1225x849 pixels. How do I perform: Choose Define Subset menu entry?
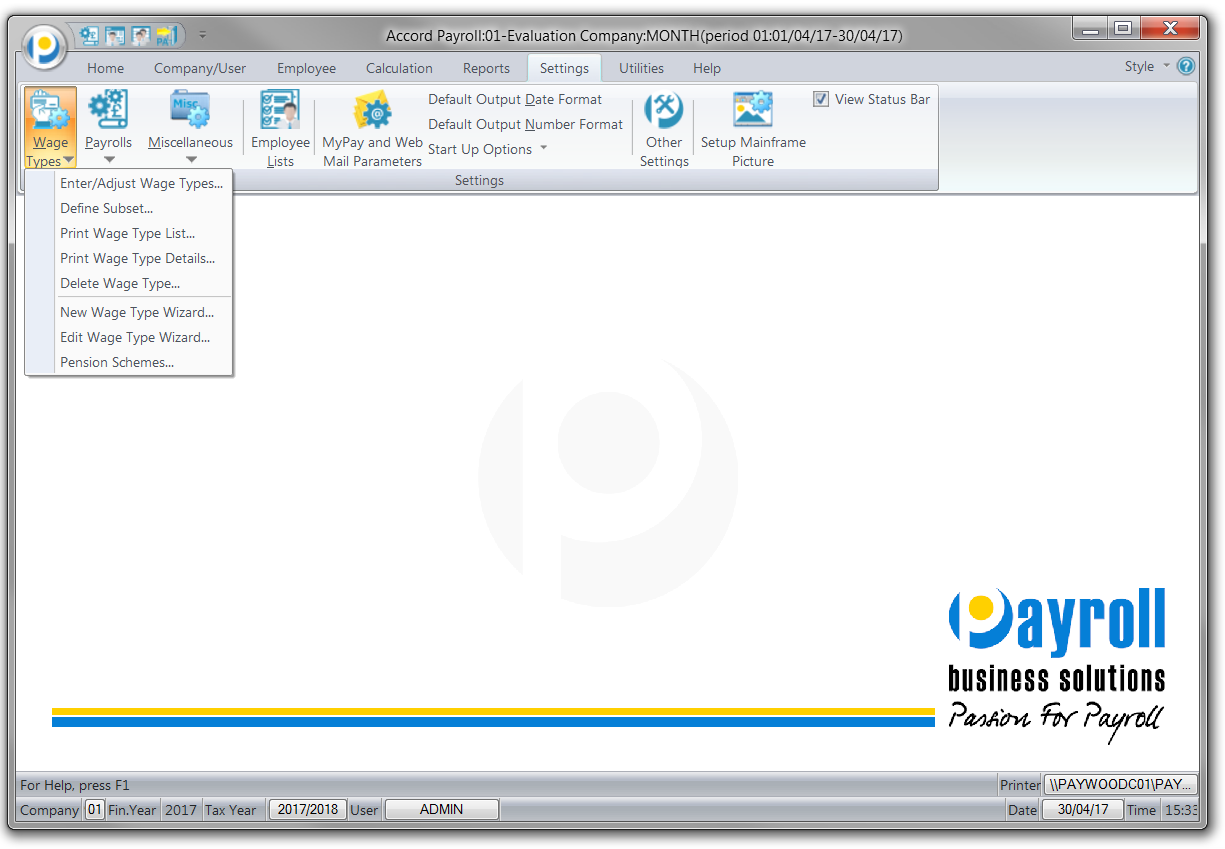(x=129, y=209)
